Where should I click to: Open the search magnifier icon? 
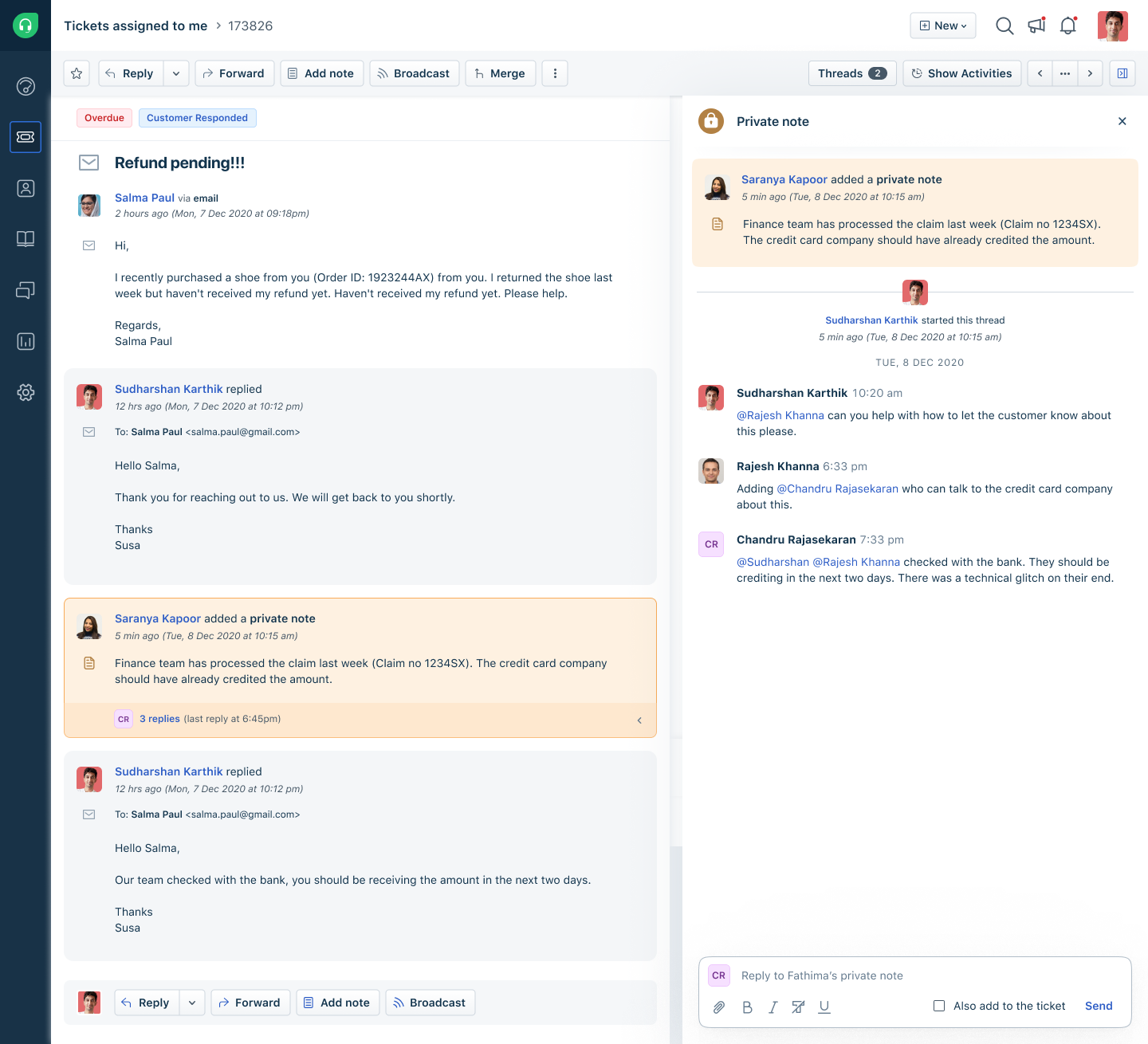point(1005,26)
